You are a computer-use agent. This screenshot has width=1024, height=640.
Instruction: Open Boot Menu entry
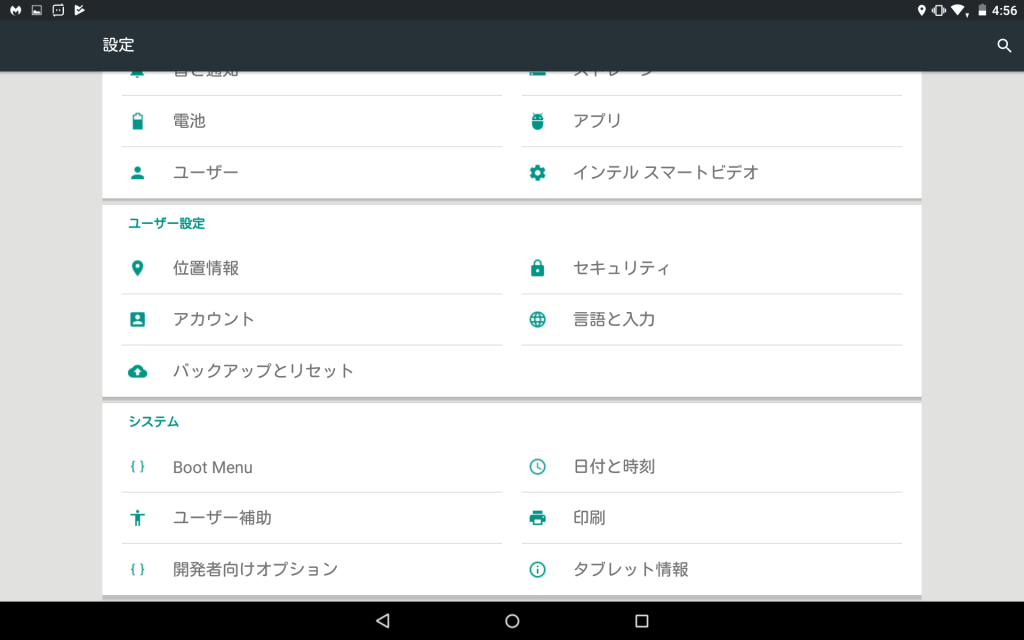(212, 467)
